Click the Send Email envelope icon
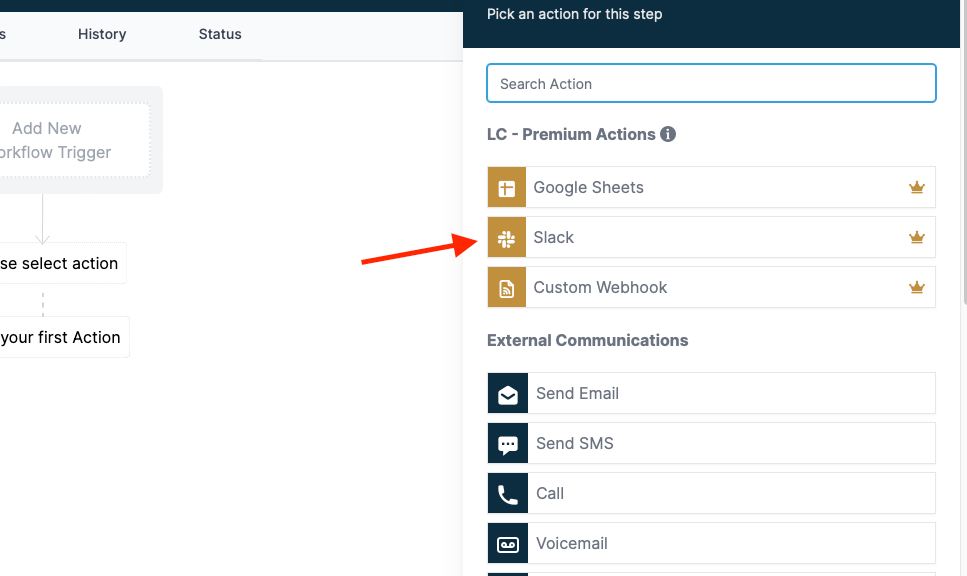This screenshot has height=576, width=967. pos(508,393)
